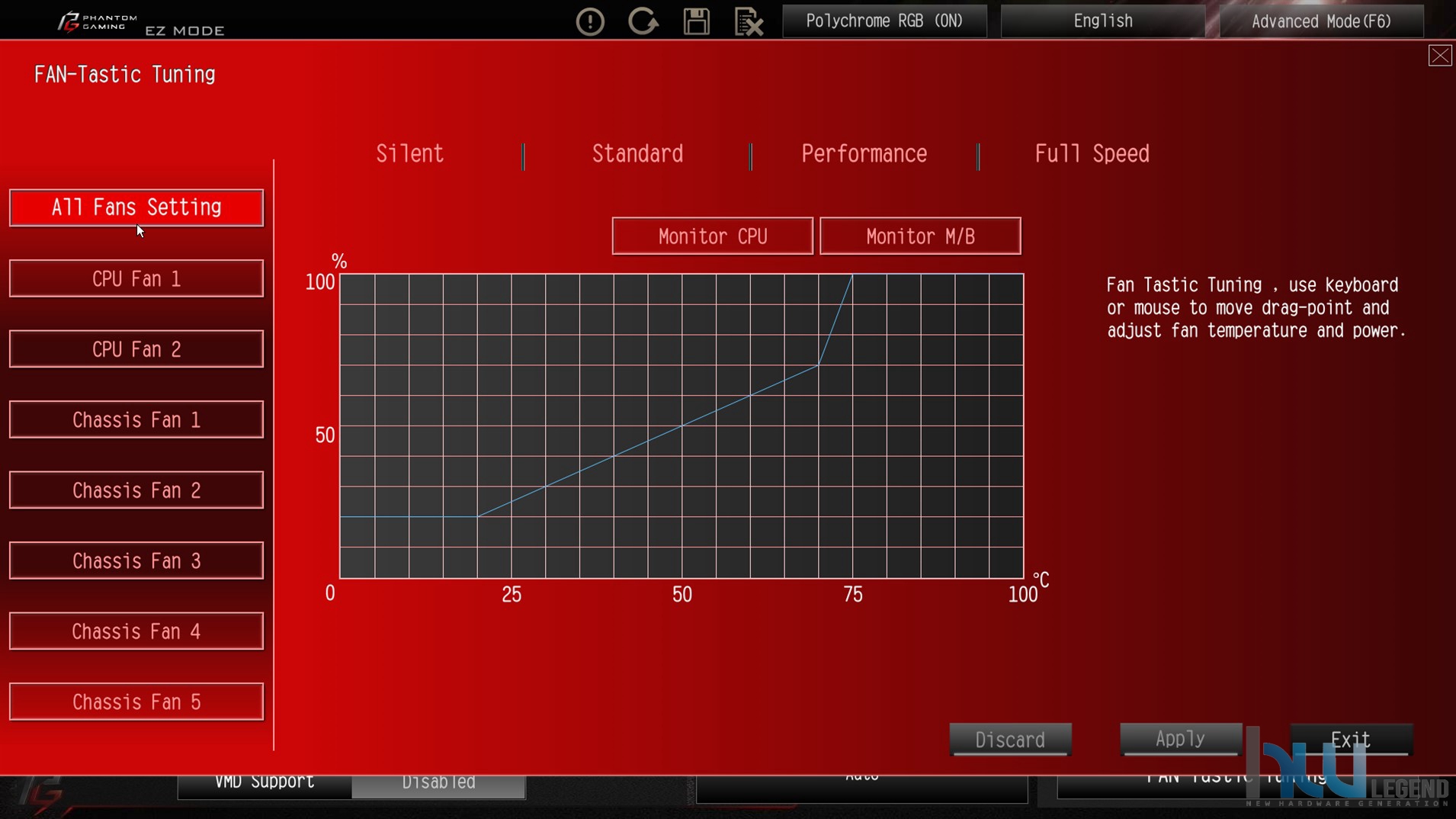This screenshot has width=1456, height=819.
Task: Select Chassis Fan 4
Action: 136,631
